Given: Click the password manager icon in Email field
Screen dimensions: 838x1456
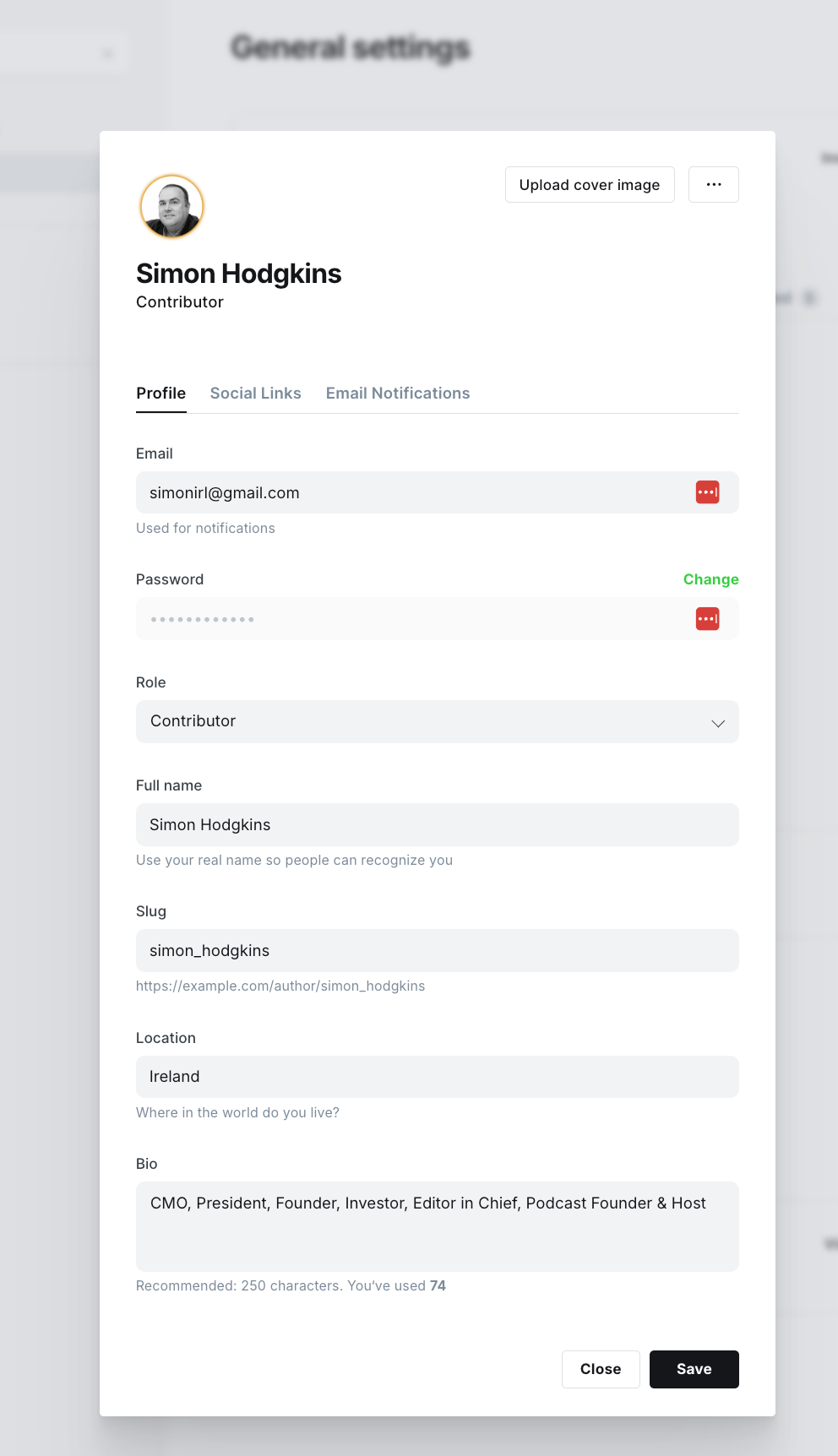Looking at the screenshot, I should click(707, 492).
